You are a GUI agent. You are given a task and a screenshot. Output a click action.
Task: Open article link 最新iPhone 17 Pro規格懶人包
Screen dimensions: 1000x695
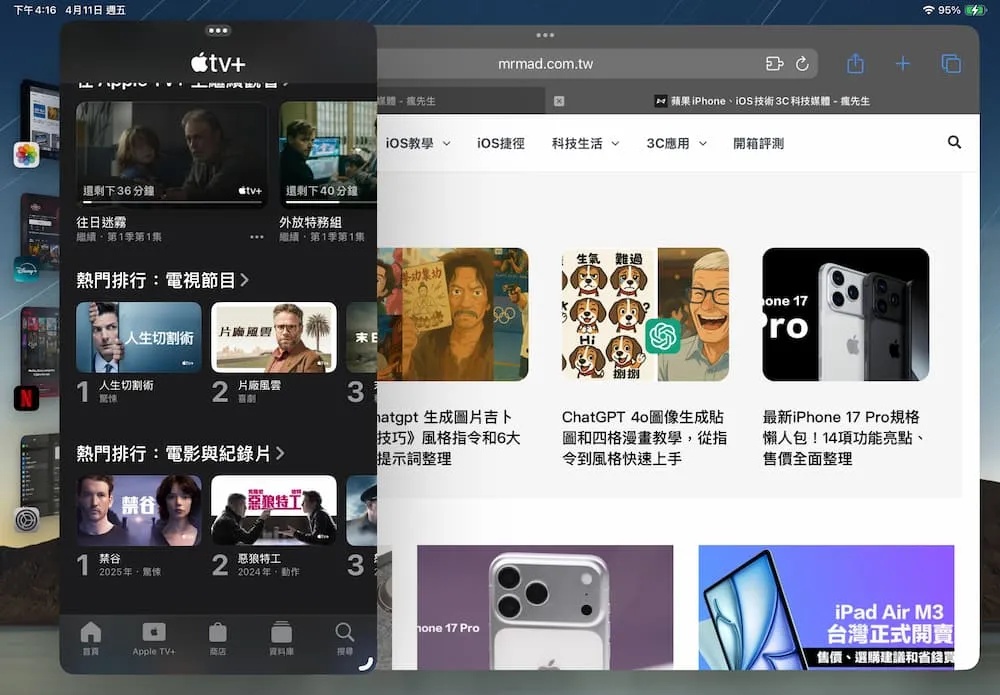843,437
